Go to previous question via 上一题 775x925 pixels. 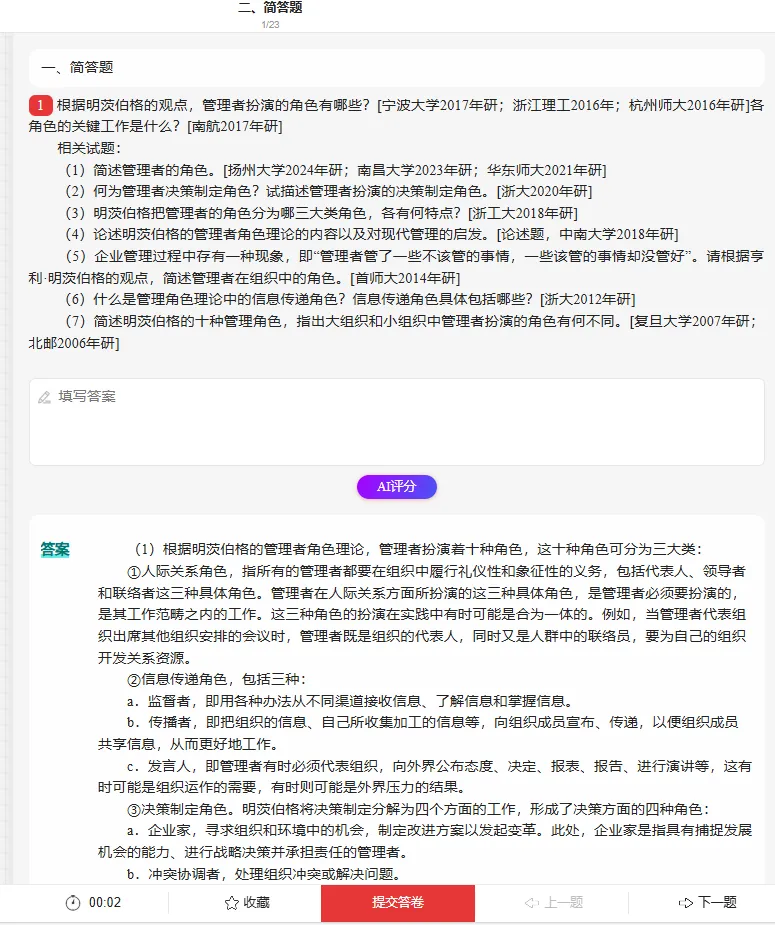click(554, 903)
